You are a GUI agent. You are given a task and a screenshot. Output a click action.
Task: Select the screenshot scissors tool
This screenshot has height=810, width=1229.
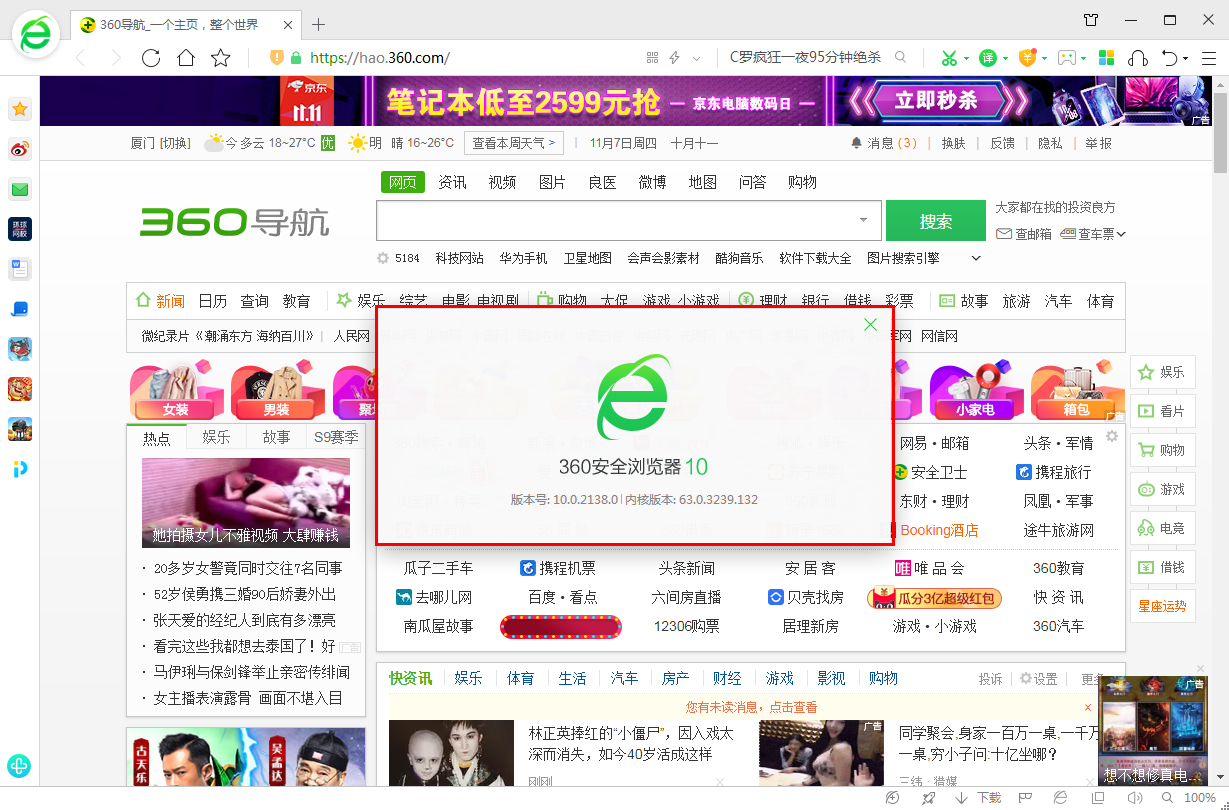[950, 58]
